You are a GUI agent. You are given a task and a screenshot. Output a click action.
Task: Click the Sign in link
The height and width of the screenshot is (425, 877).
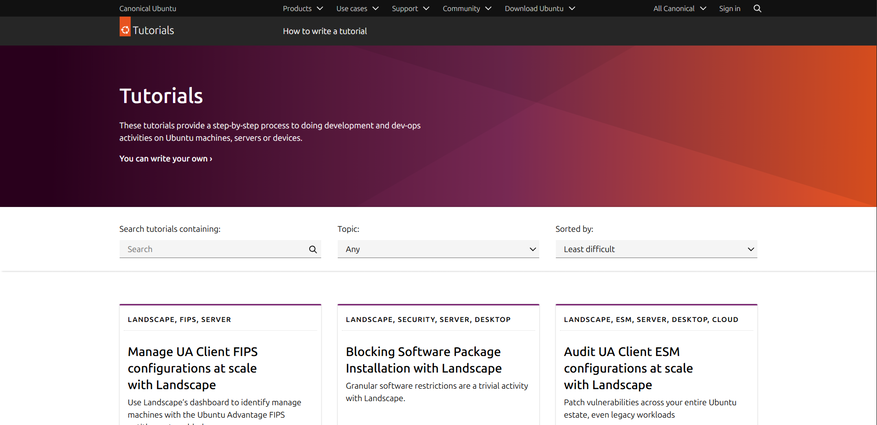pyautogui.click(x=730, y=8)
